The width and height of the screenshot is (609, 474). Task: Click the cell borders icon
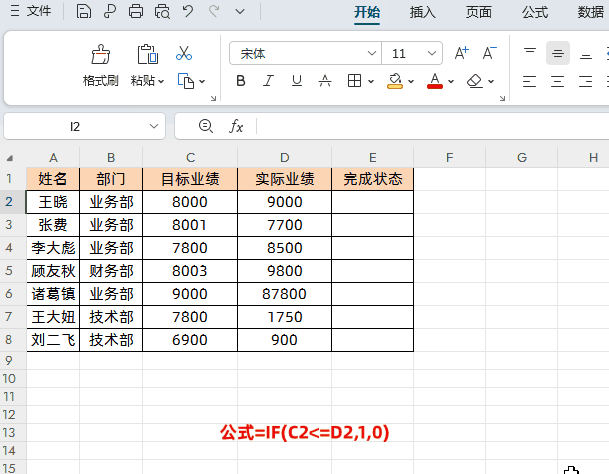point(354,81)
